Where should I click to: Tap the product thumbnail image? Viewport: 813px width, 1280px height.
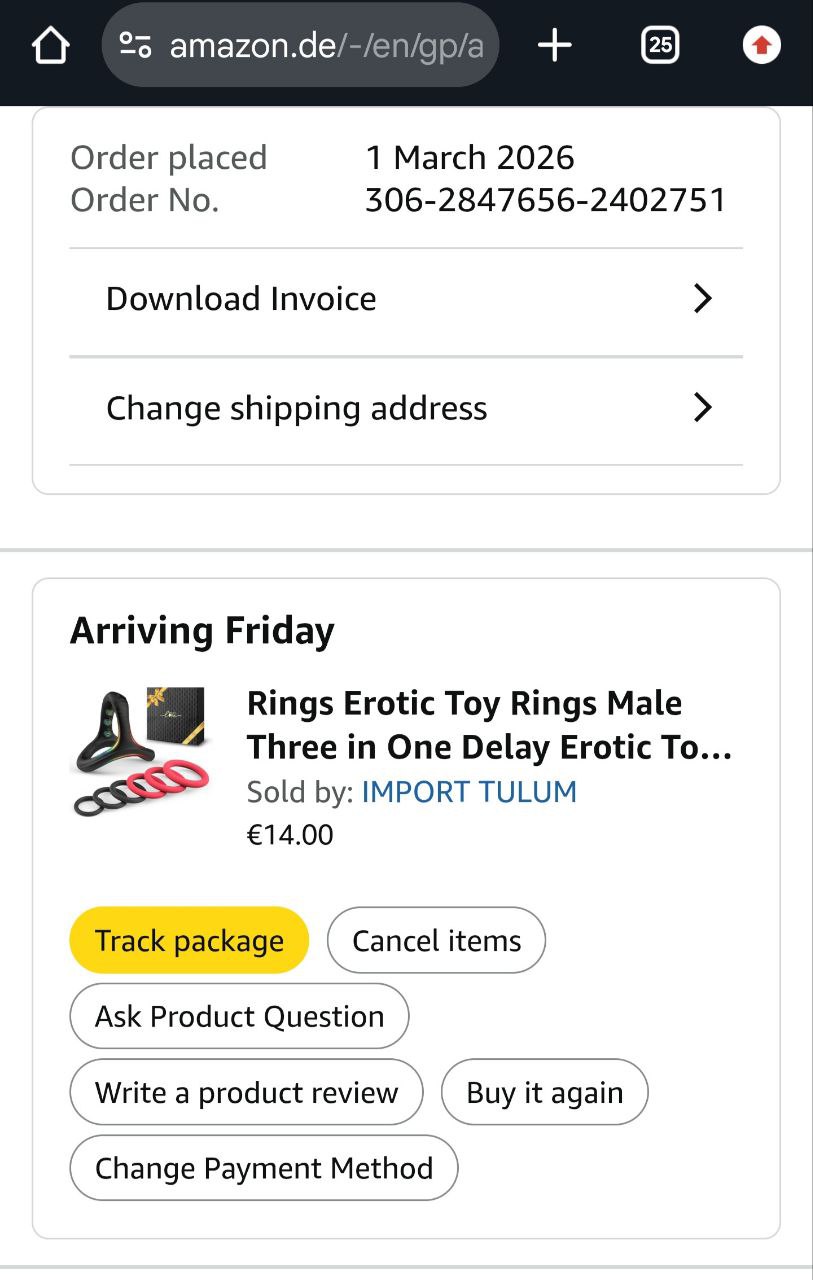[140, 750]
